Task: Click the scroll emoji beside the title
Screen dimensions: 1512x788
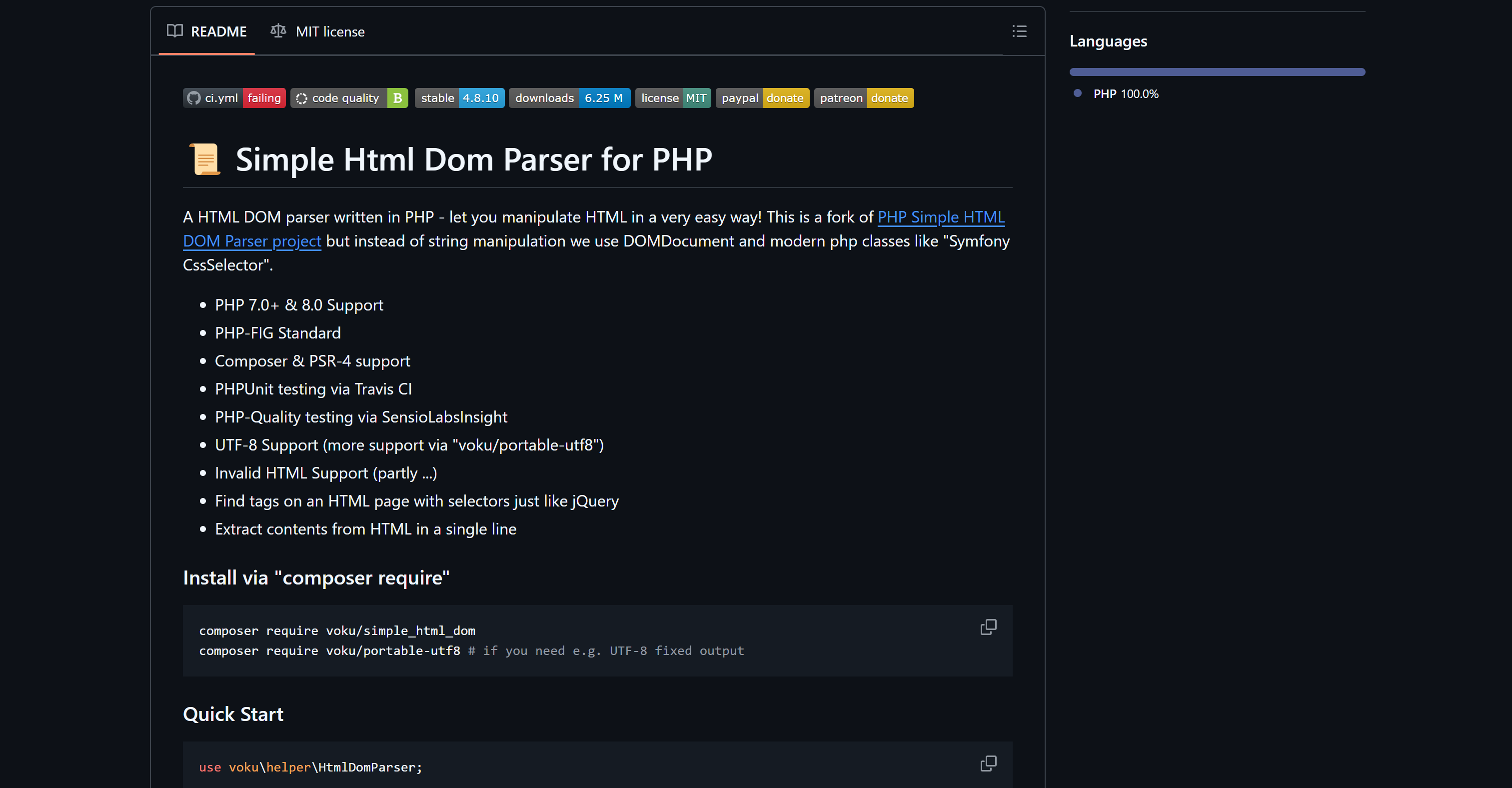Action: tap(205, 159)
